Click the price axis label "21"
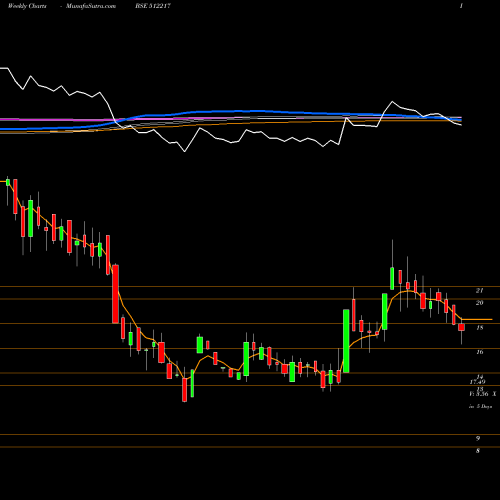The height and width of the screenshot is (500, 500). [479, 291]
